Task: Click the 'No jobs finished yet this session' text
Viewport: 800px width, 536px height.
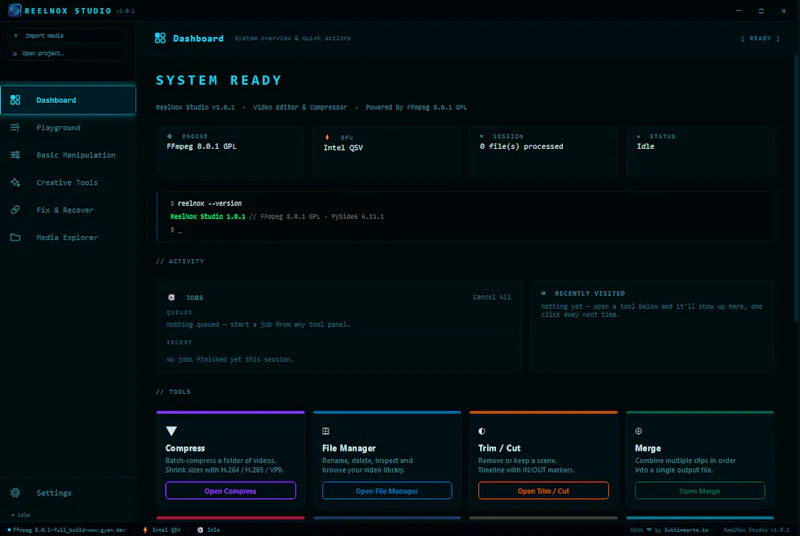Action: 230,359
